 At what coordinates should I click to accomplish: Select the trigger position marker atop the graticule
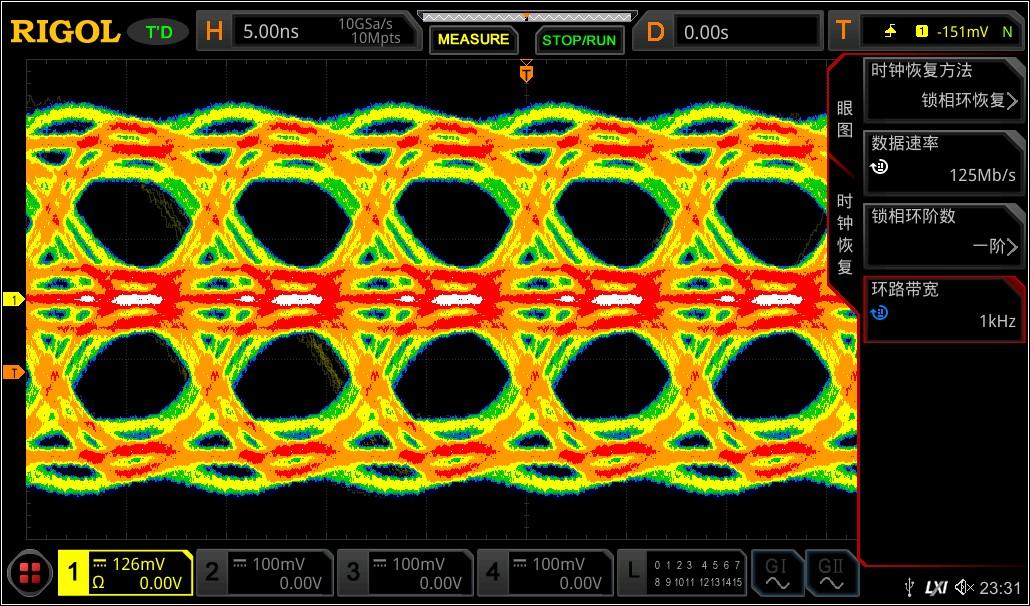[x=526, y=71]
